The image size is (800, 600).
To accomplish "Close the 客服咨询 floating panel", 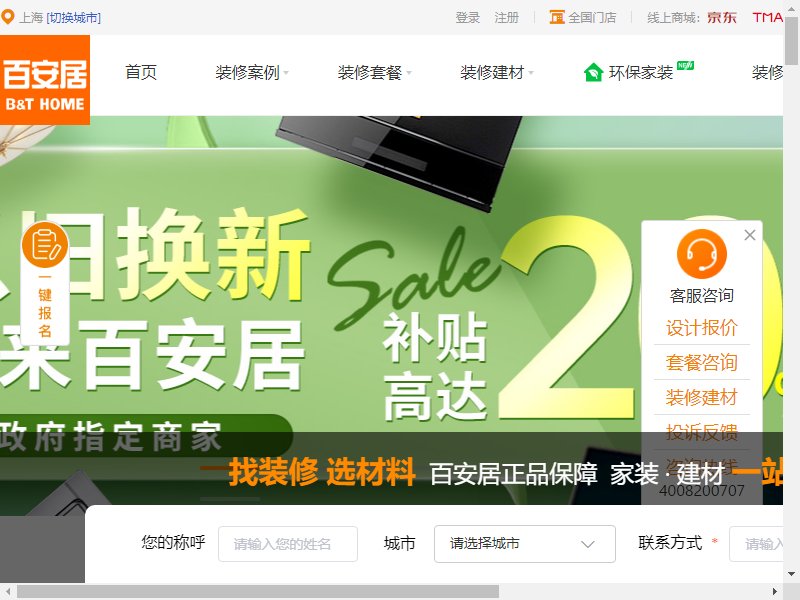I will click(x=749, y=235).
